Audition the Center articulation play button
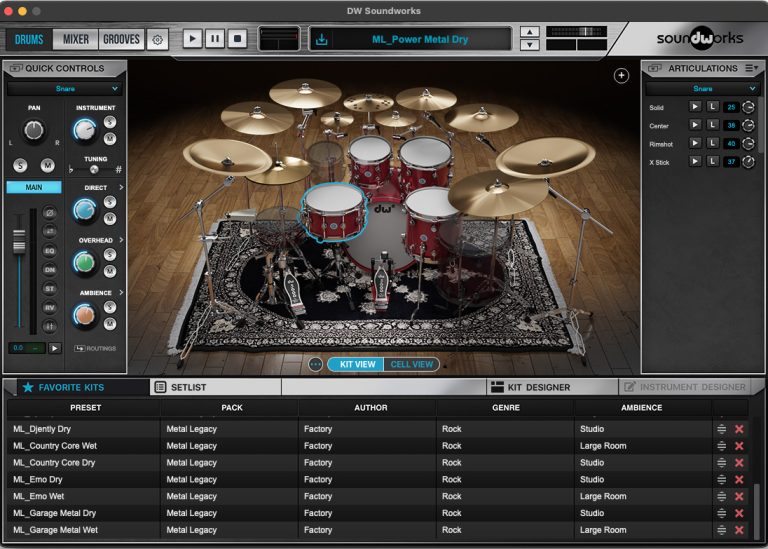The height and width of the screenshot is (549, 768). point(695,124)
